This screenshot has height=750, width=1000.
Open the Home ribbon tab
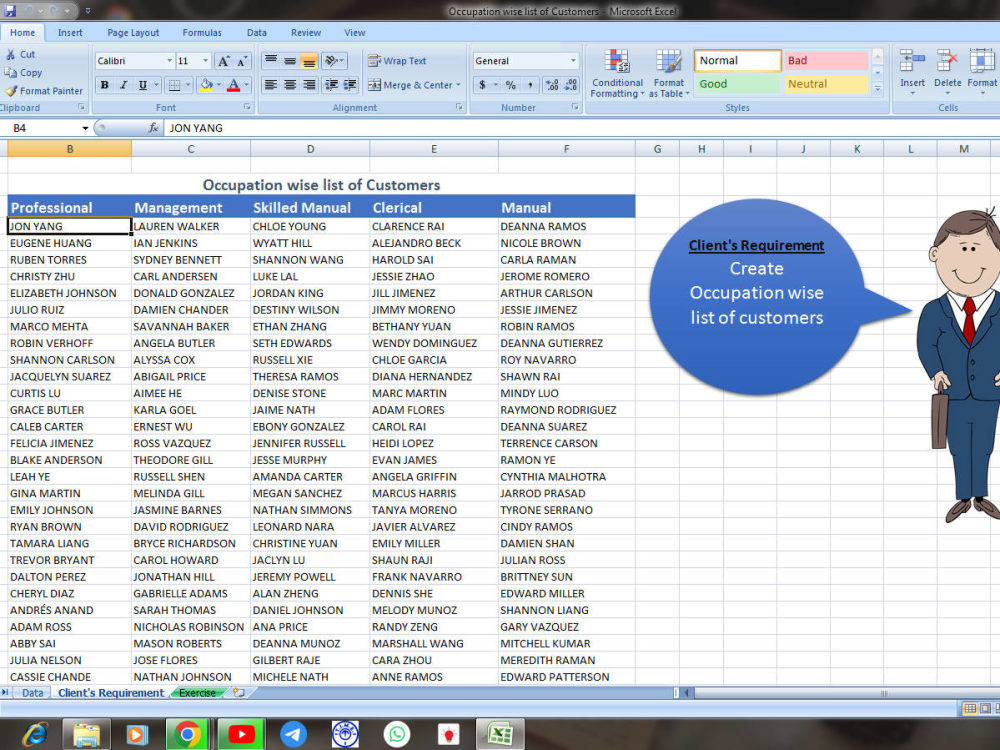pos(22,33)
